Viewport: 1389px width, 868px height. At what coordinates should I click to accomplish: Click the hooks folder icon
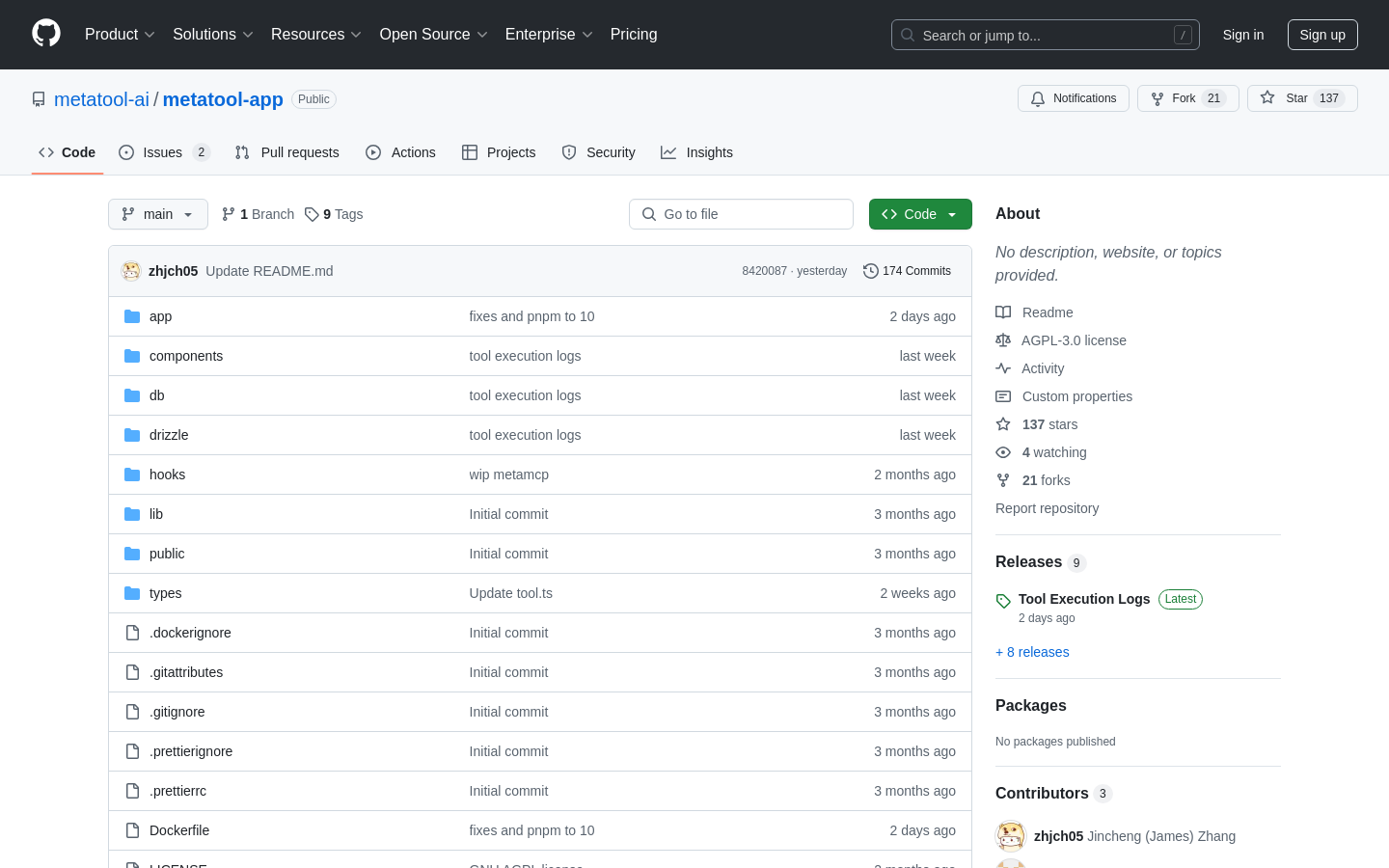click(132, 475)
